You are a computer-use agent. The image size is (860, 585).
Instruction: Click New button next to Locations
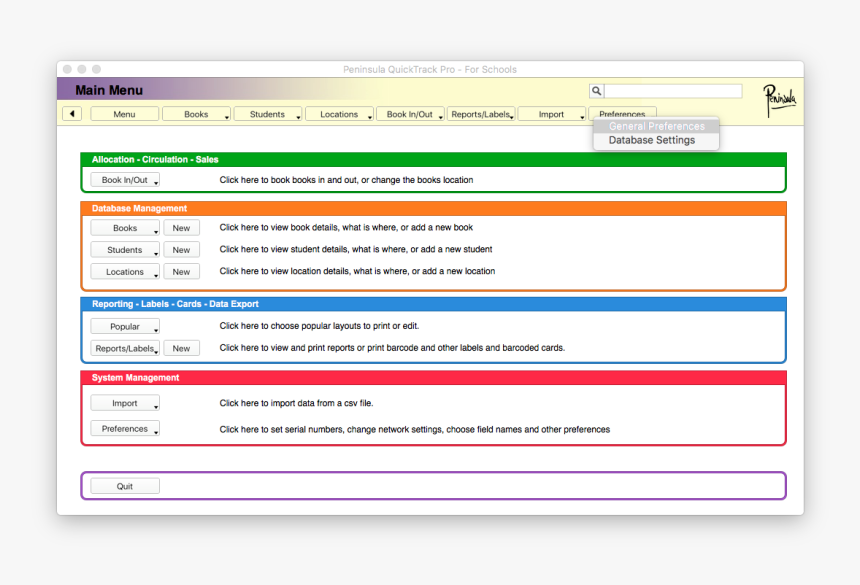[182, 272]
